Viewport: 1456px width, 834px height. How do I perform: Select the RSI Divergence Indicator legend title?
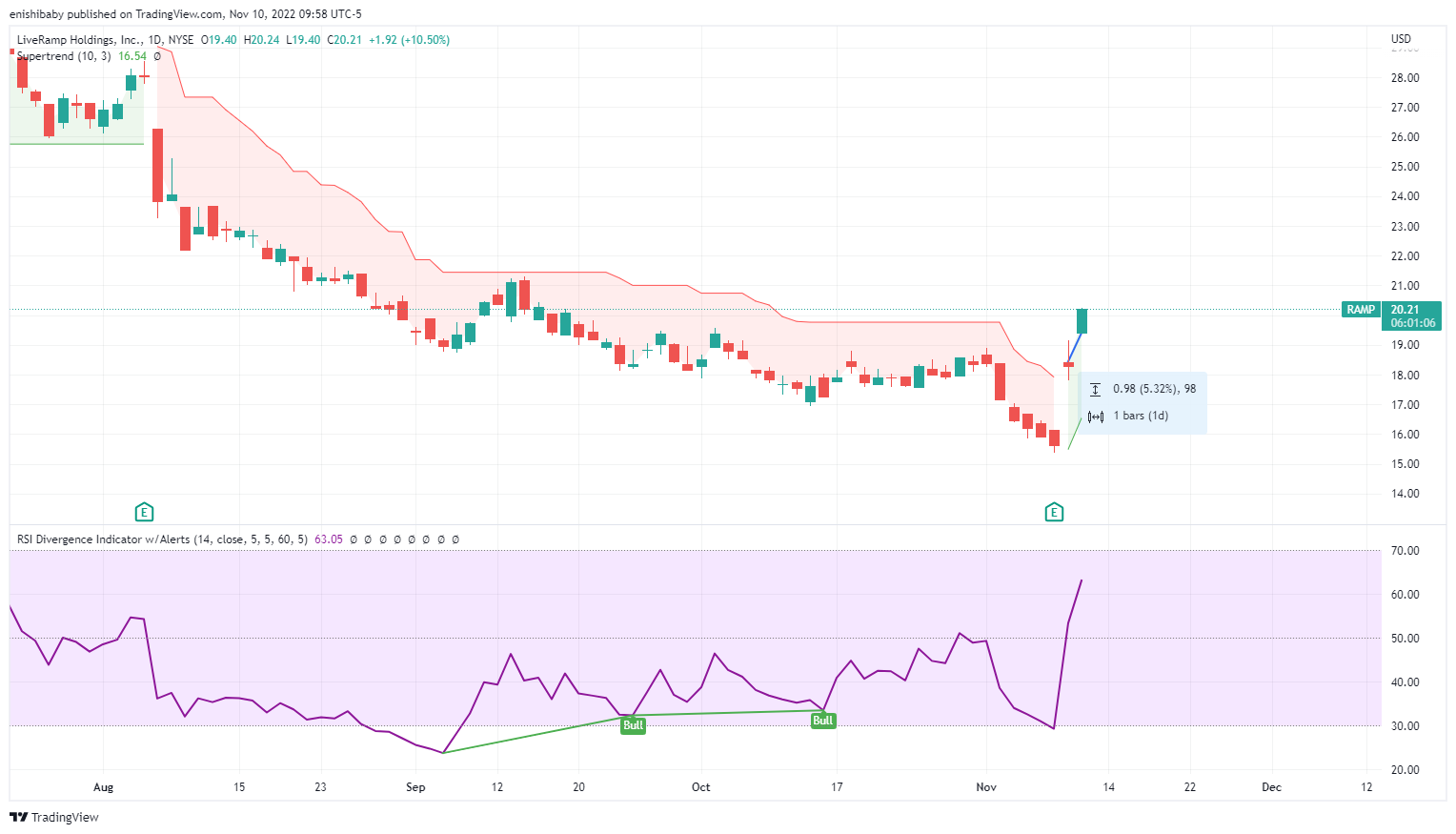pyautogui.click(x=162, y=539)
